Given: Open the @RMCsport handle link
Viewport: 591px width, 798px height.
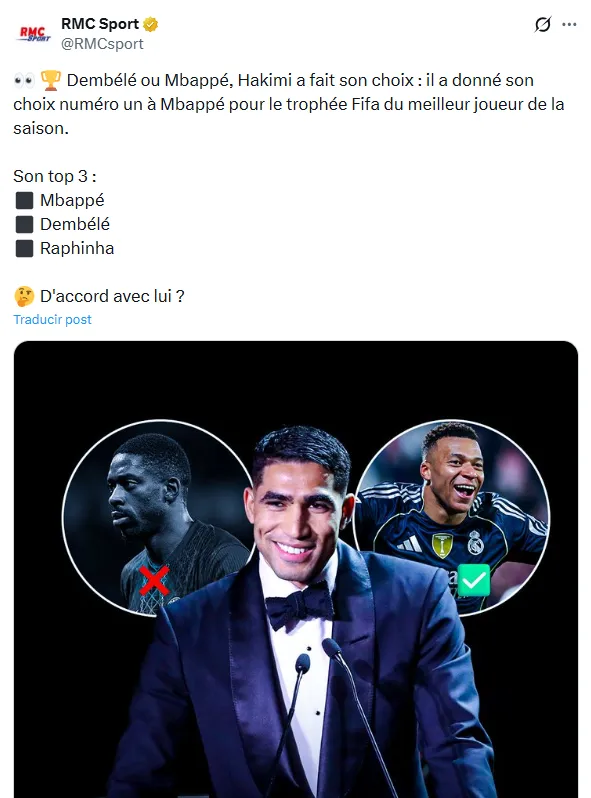Looking at the screenshot, I should pyautogui.click(x=102, y=44).
